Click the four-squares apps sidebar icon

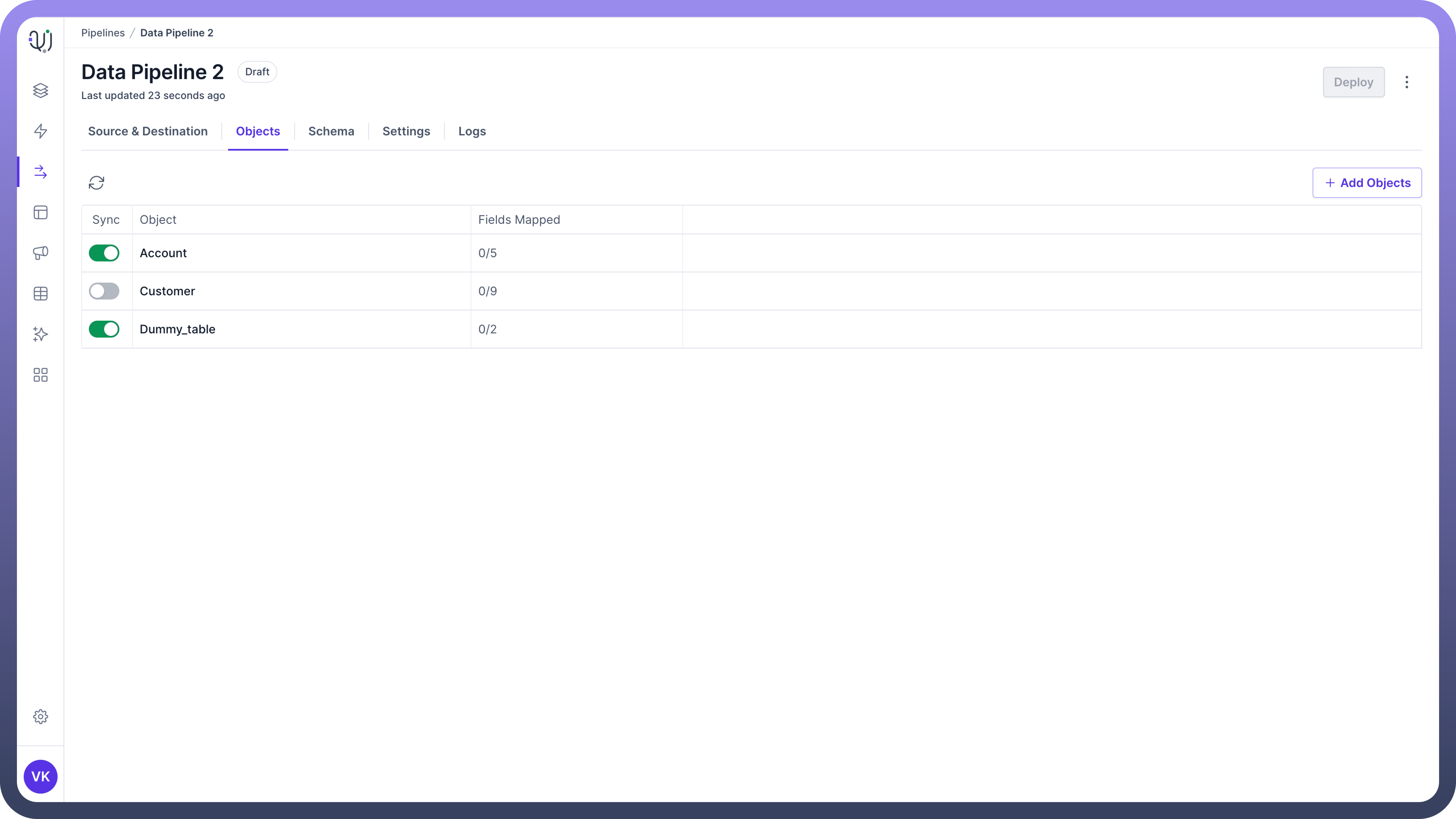coord(40,375)
